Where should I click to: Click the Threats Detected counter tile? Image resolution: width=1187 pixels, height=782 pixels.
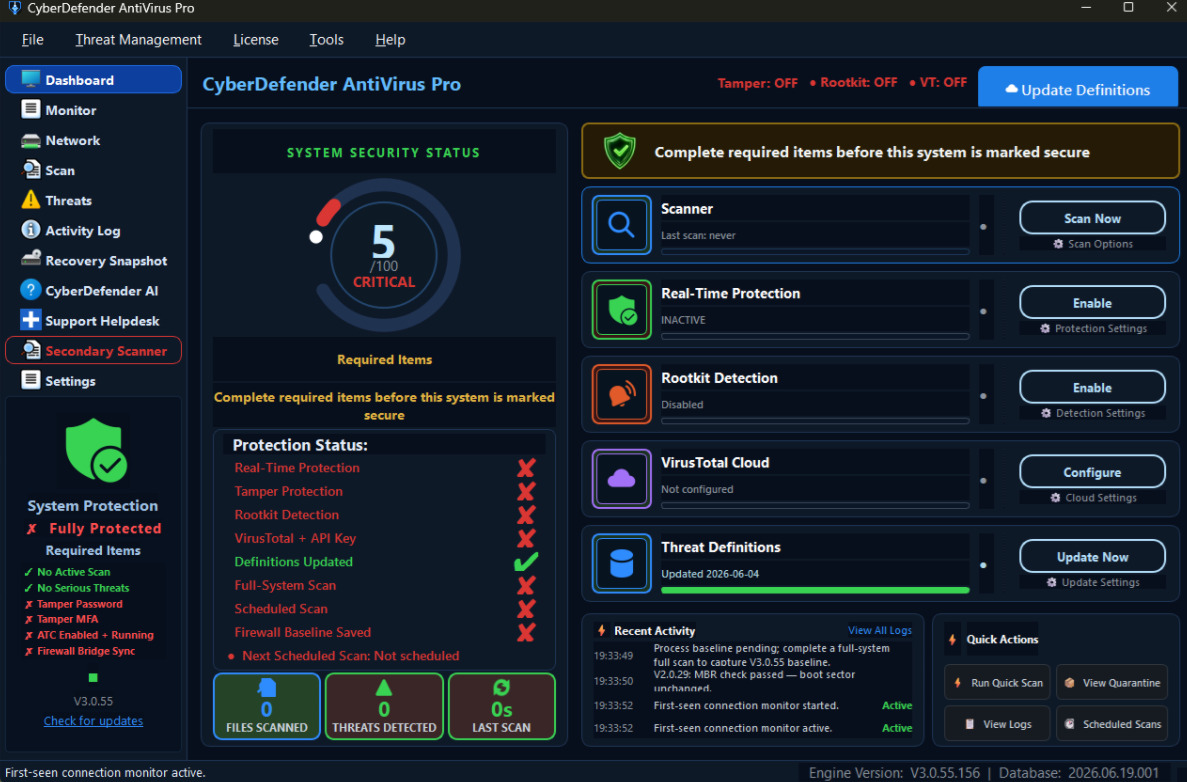(x=384, y=706)
